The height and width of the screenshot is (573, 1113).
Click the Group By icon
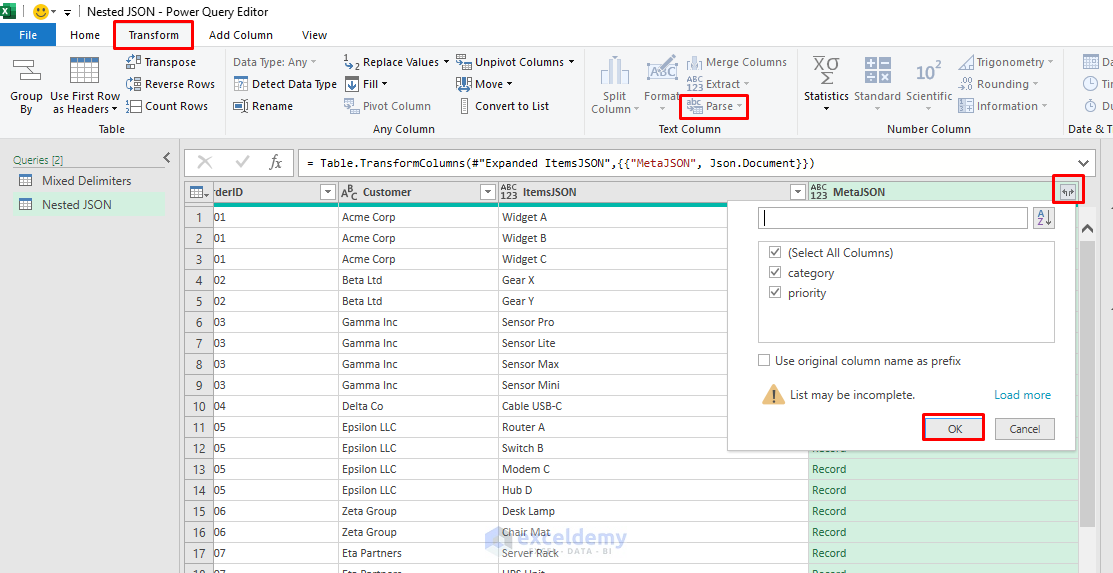(x=26, y=72)
